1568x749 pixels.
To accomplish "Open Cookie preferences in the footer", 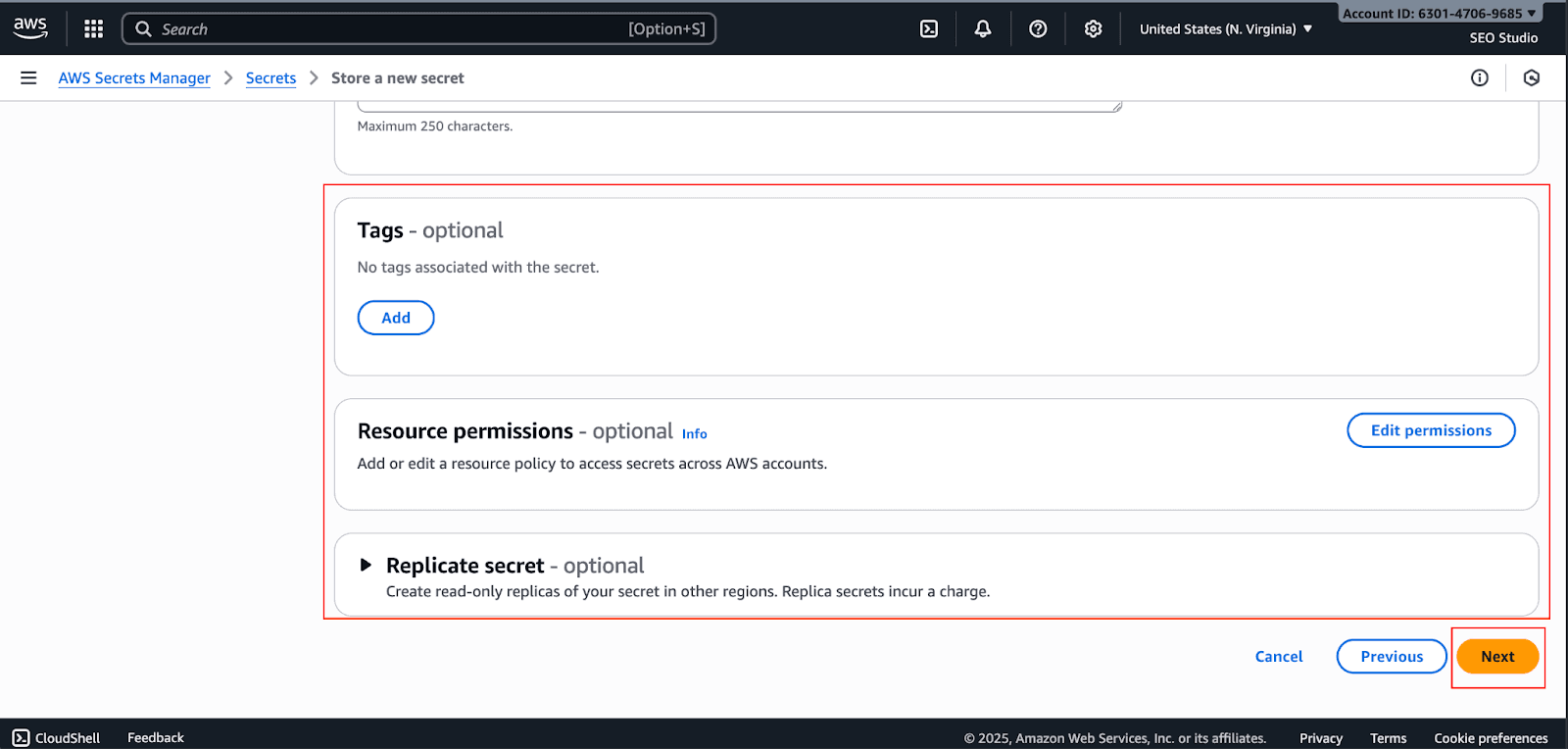I will tap(1491, 738).
